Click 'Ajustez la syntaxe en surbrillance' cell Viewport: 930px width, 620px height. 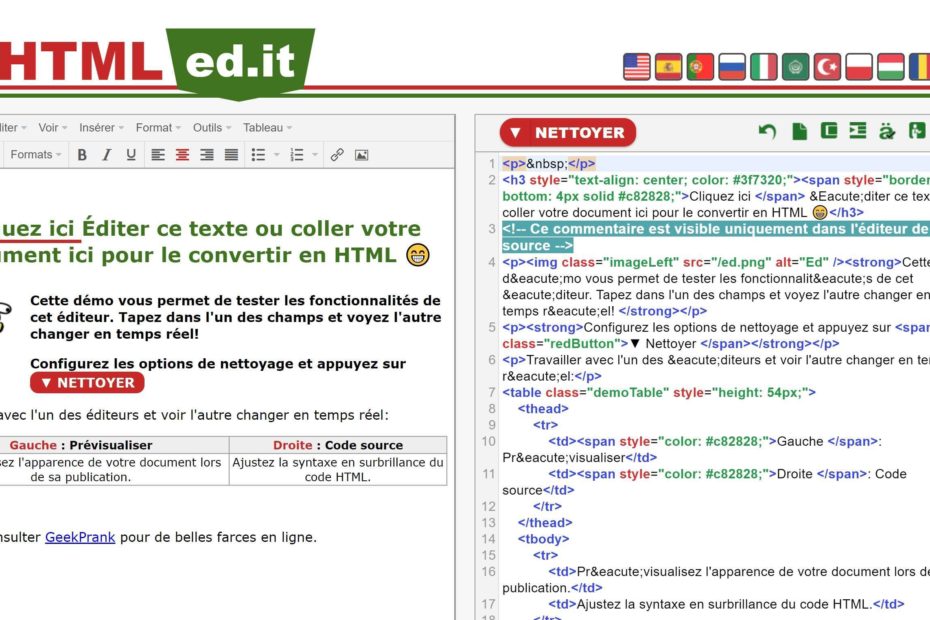point(338,469)
